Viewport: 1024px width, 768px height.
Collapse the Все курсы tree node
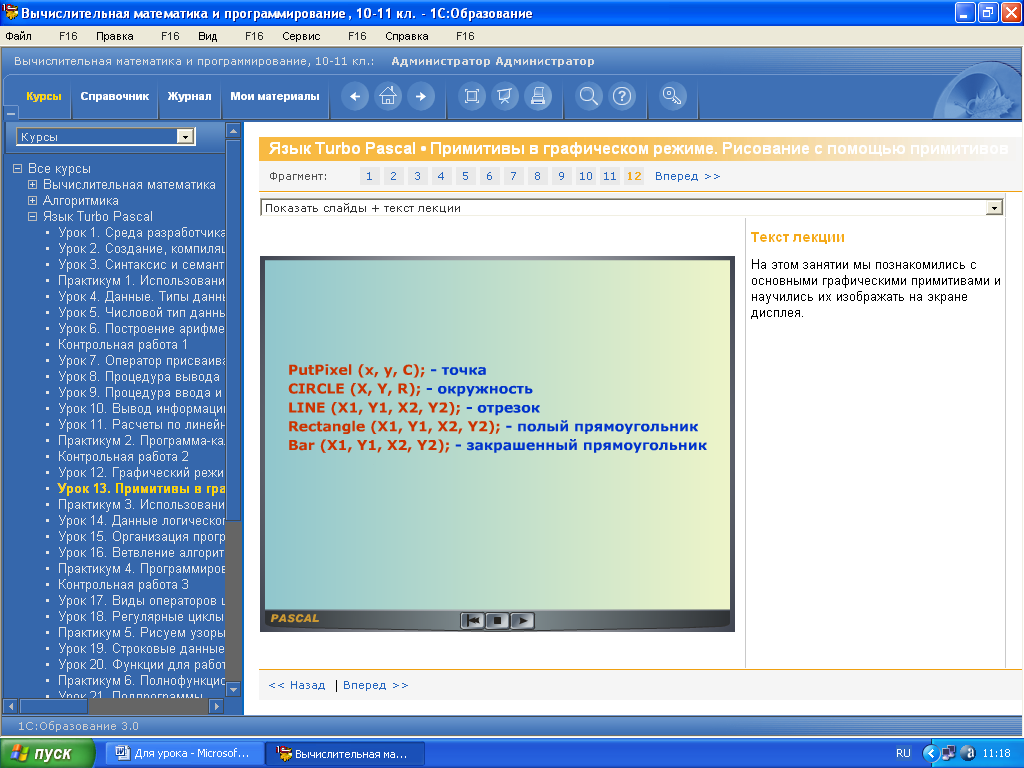pos(18,168)
